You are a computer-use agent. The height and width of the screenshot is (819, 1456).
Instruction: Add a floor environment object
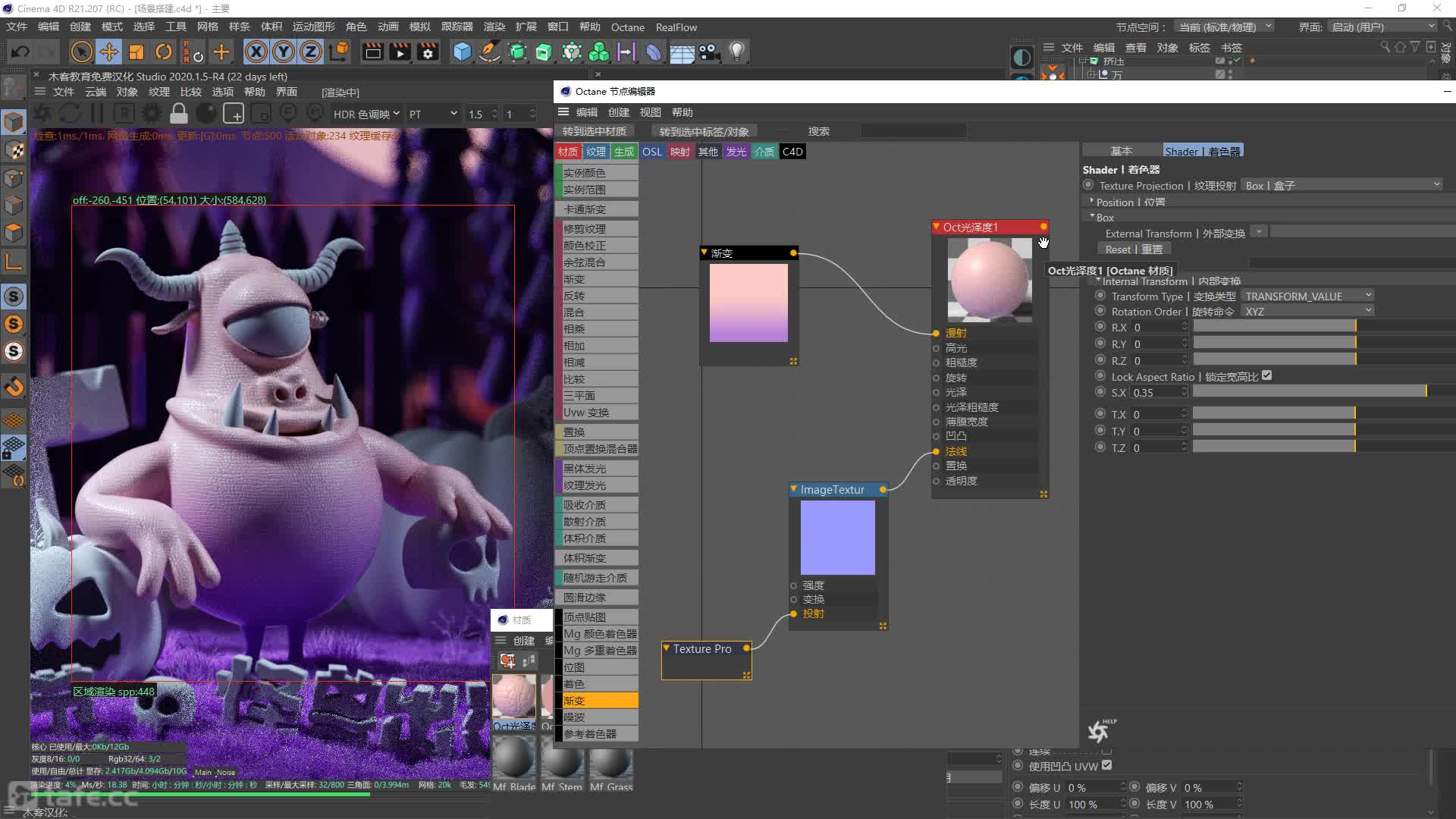coord(682,52)
